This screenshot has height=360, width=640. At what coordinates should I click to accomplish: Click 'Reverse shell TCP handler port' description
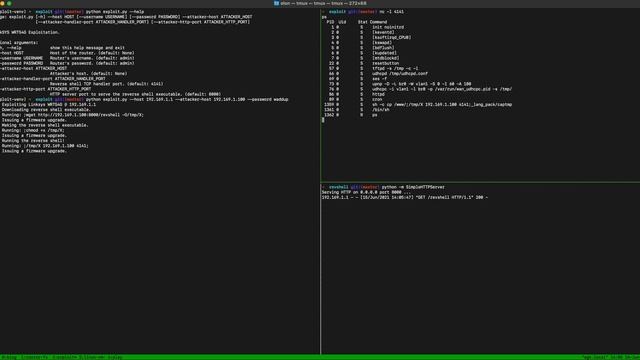tap(106, 84)
